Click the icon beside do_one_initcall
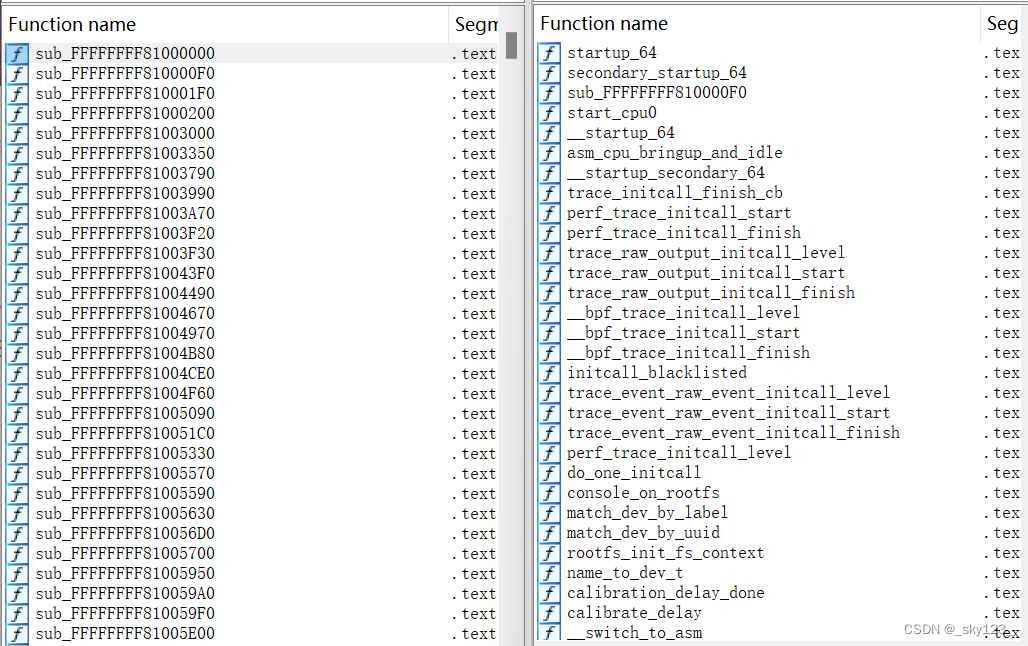The width and height of the screenshot is (1028, 646). [549, 473]
